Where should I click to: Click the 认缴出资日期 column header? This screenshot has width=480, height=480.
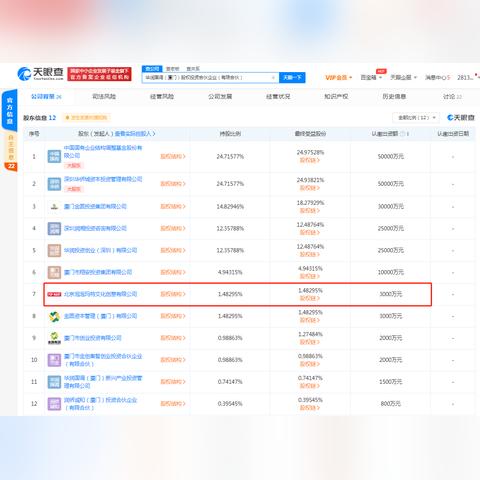pyautogui.click(x=453, y=134)
